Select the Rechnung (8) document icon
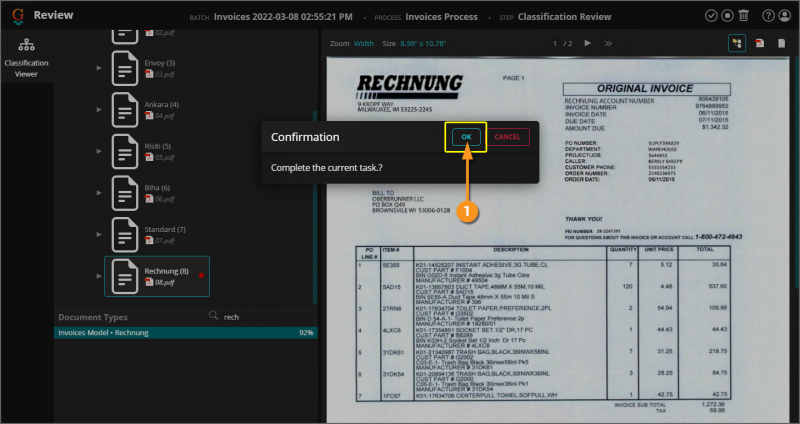This screenshot has width=800, height=424. 125,276
